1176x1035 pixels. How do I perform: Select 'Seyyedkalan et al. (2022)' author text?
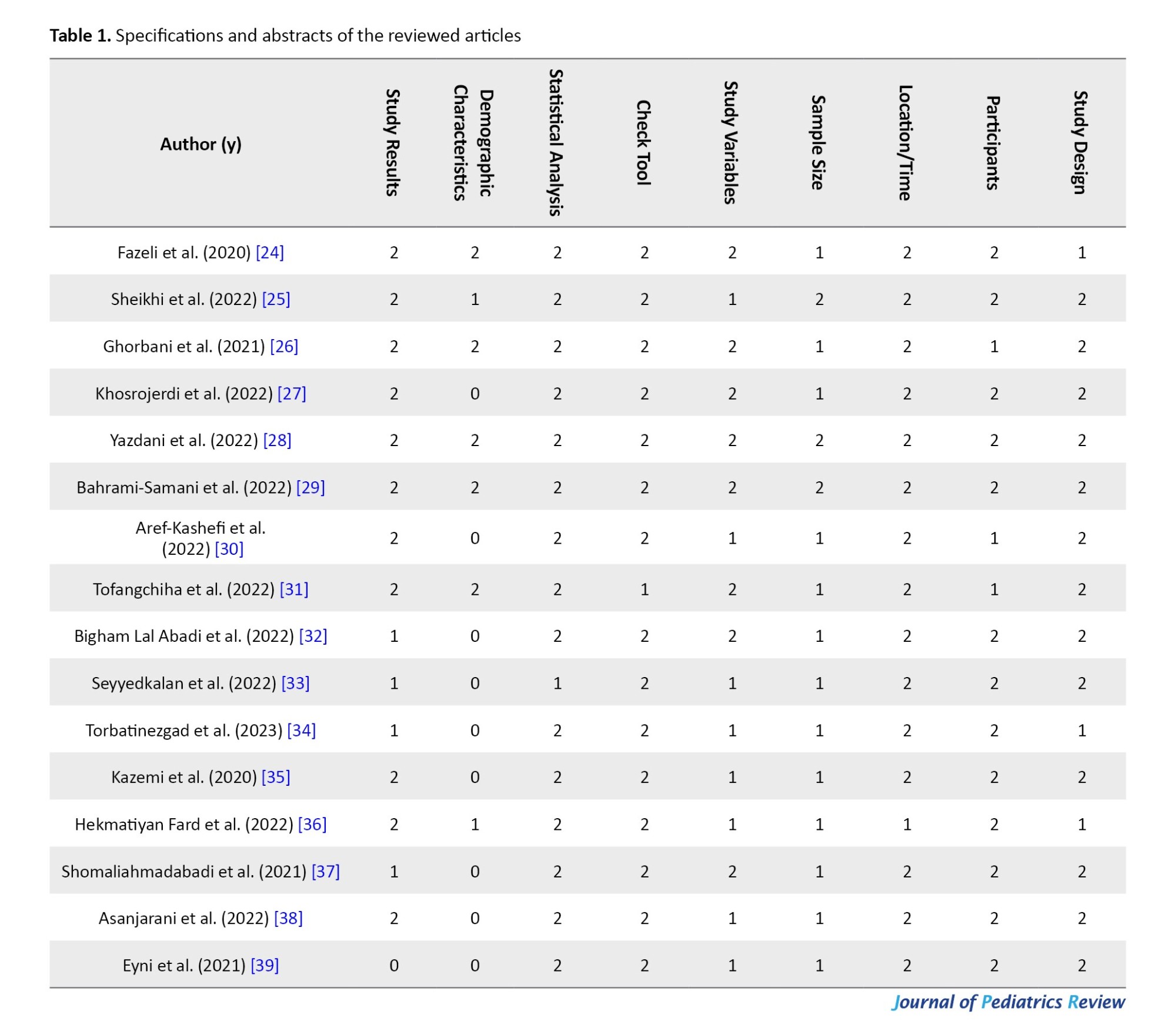click(x=184, y=683)
